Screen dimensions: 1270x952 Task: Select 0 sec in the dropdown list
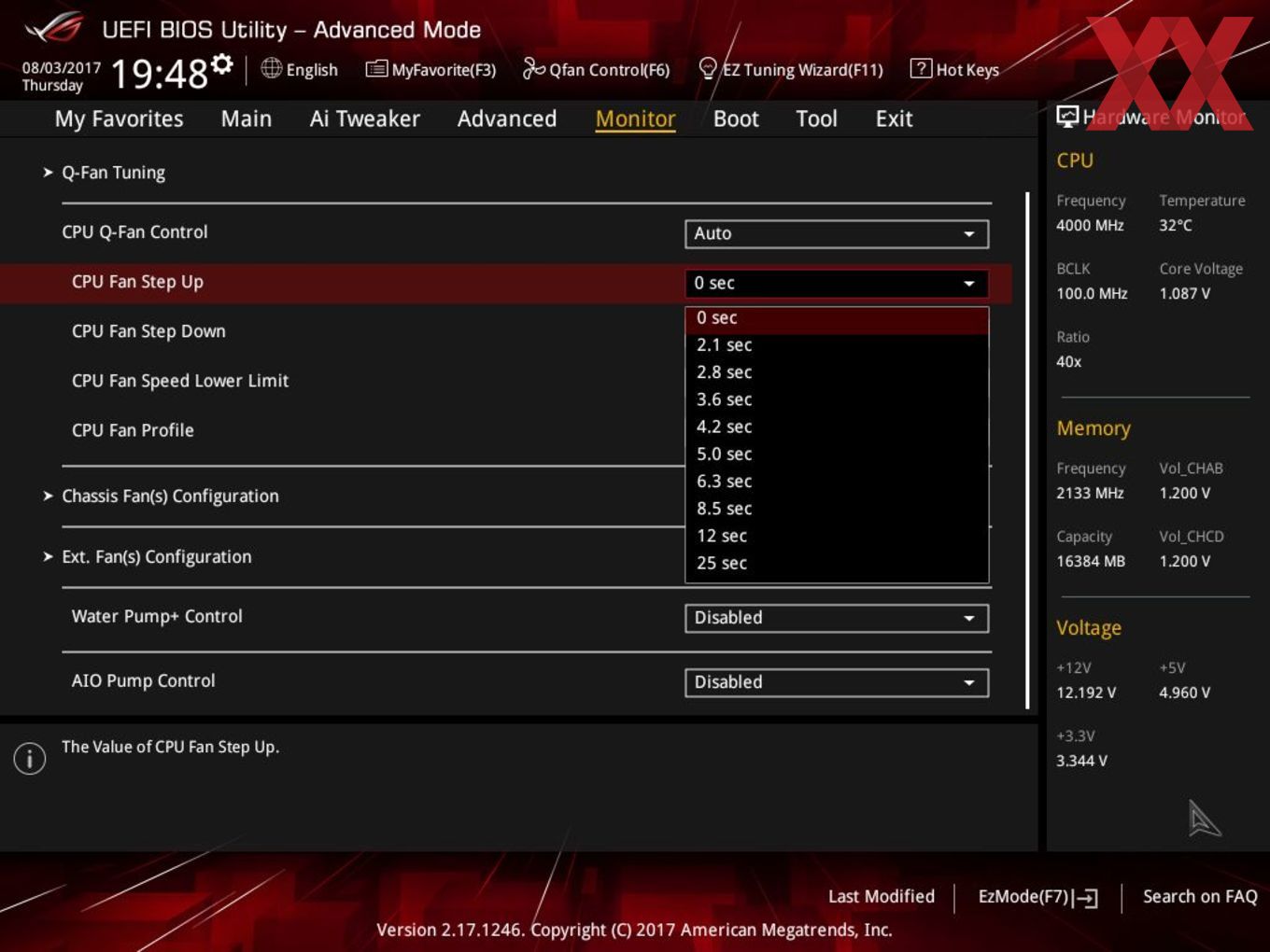click(x=837, y=318)
